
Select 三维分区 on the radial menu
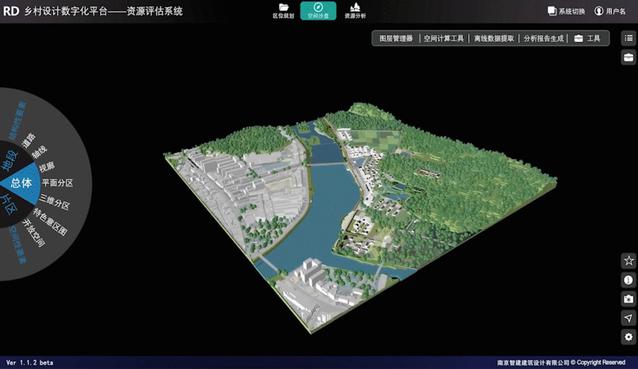(55, 202)
